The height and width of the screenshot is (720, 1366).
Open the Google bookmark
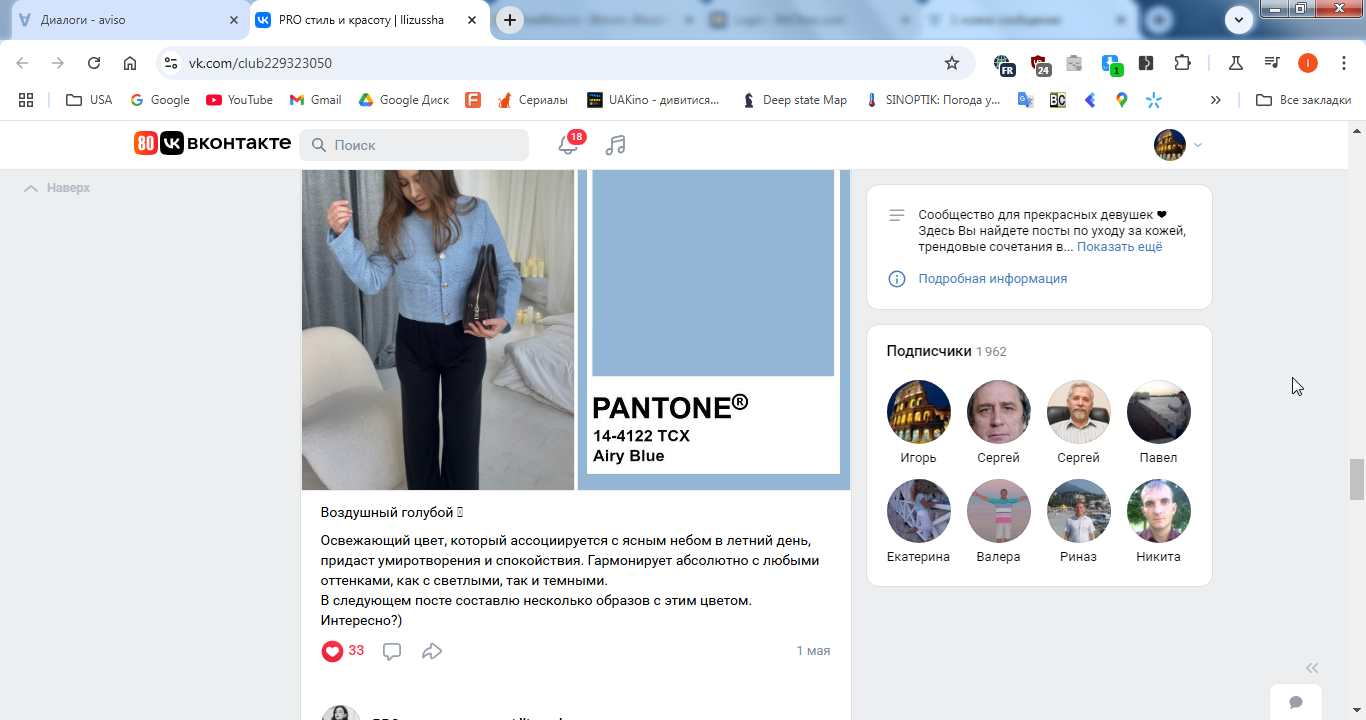coord(160,100)
